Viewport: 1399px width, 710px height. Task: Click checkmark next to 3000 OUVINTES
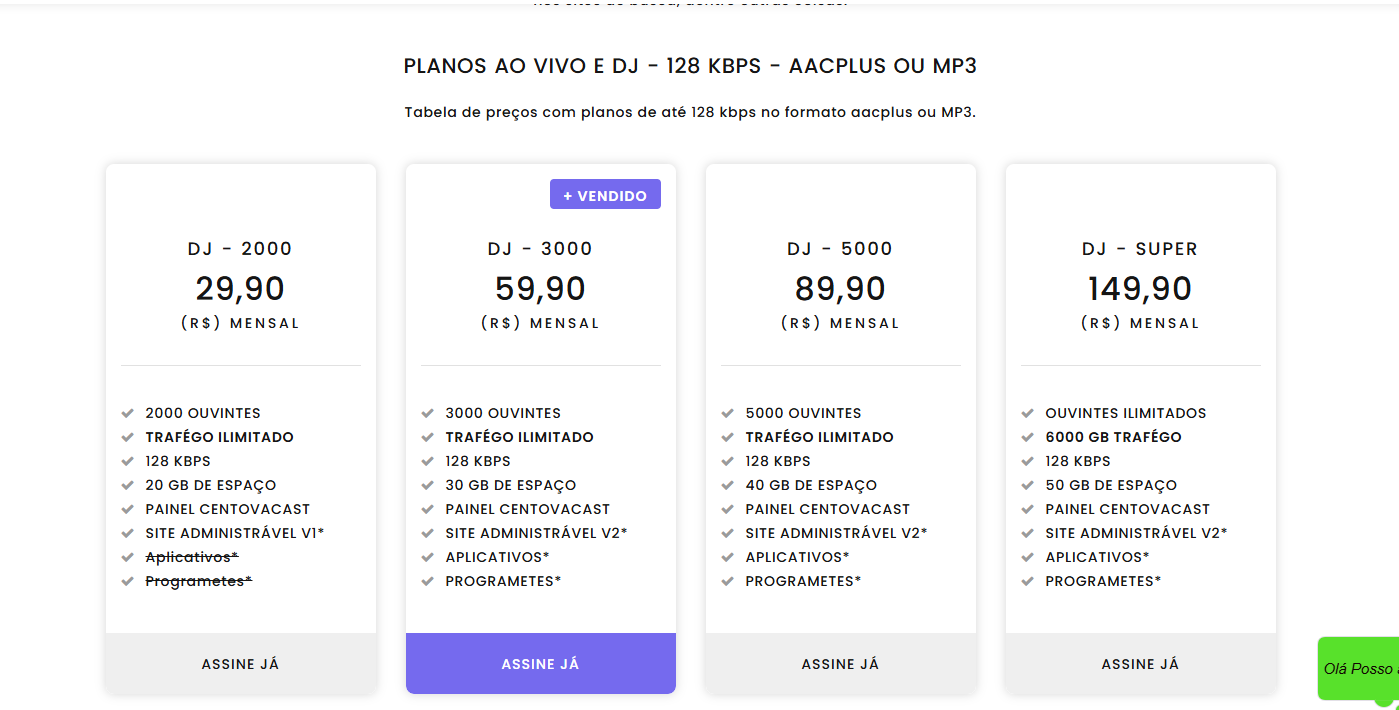pyautogui.click(x=428, y=413)
